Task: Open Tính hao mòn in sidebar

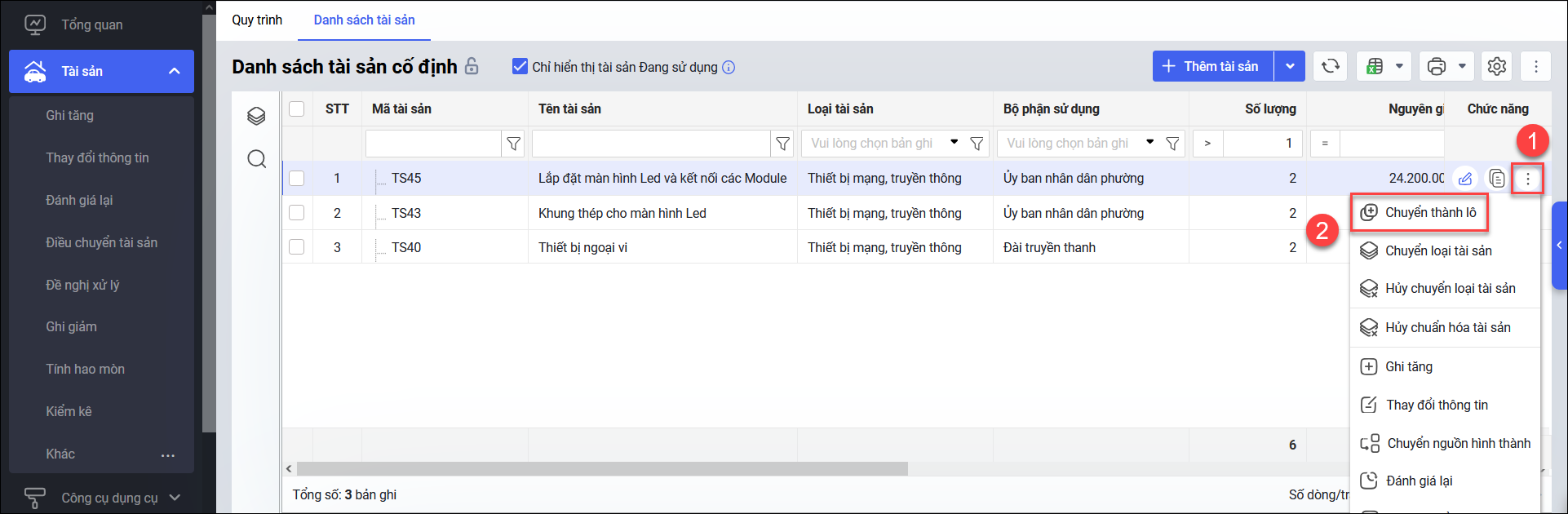Action: tap(86, 369)
